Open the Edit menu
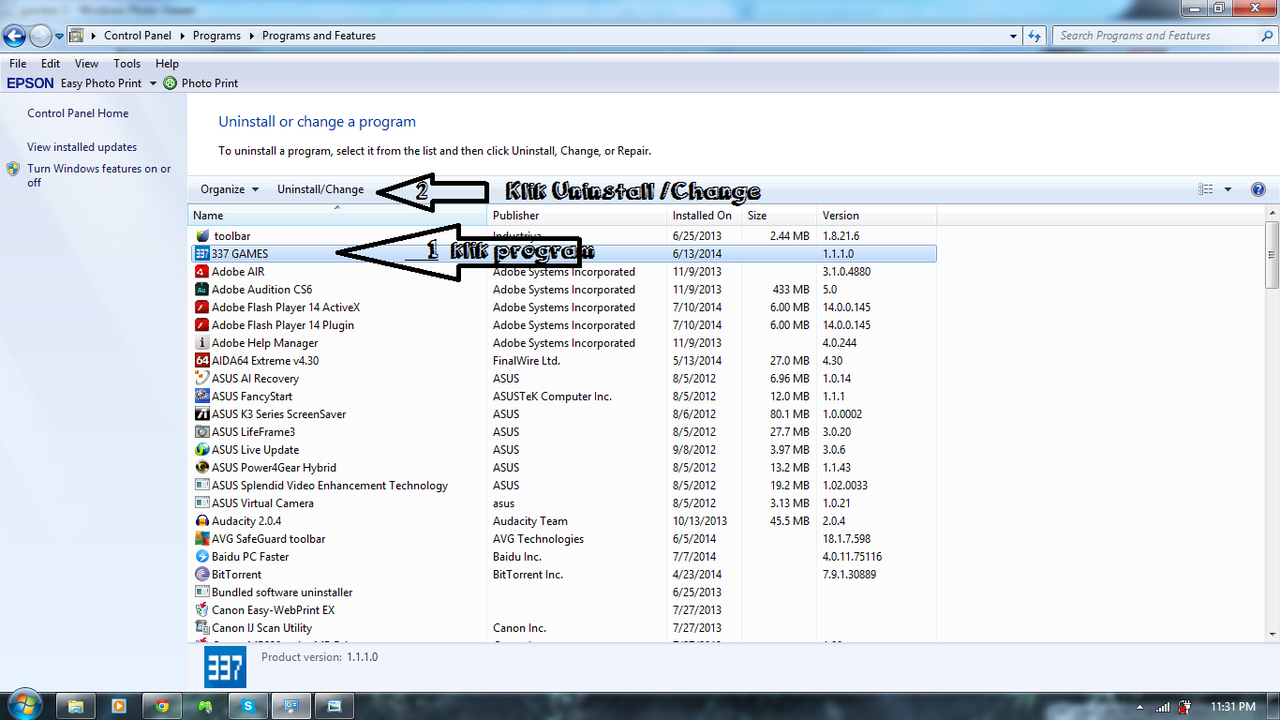The width and height of the screenshot is (1280, 720). tap(51, 63)
